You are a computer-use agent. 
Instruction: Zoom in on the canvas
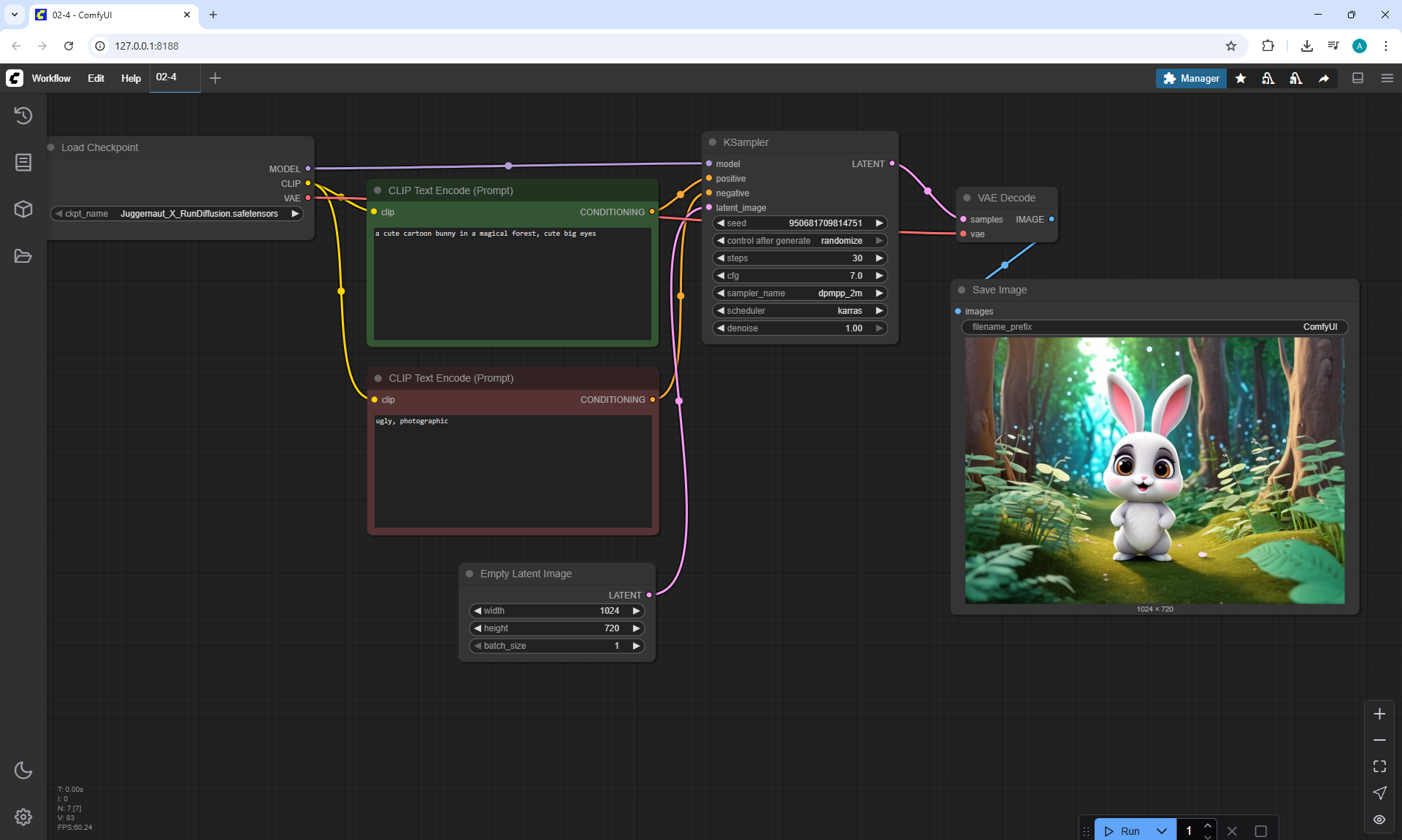pos(1379,714)
